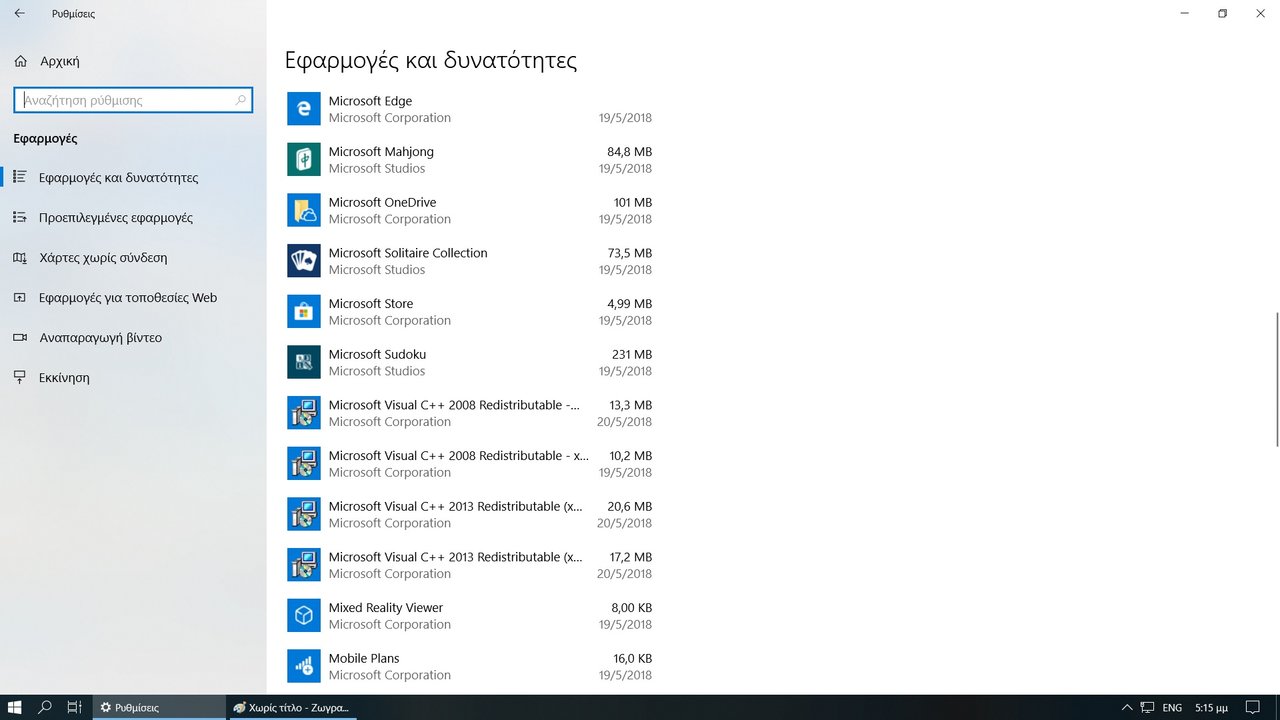Switch to the 'Ρυθμίσεις' taskbar button
This screenshot has height=720, width=1280.
pyautogui.click(x=159, y=707)
